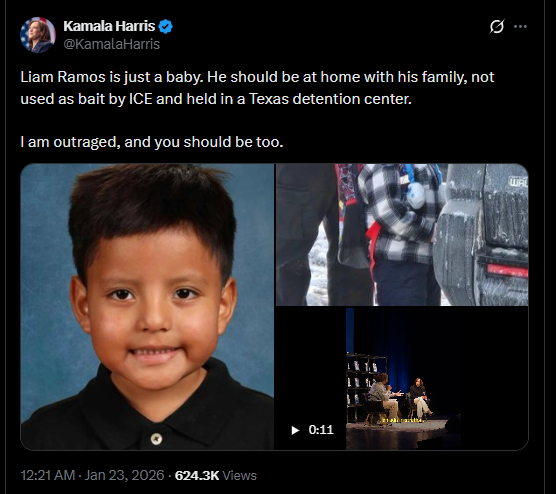Click the name Liam Ramos in the post

(x=63, y=77)
